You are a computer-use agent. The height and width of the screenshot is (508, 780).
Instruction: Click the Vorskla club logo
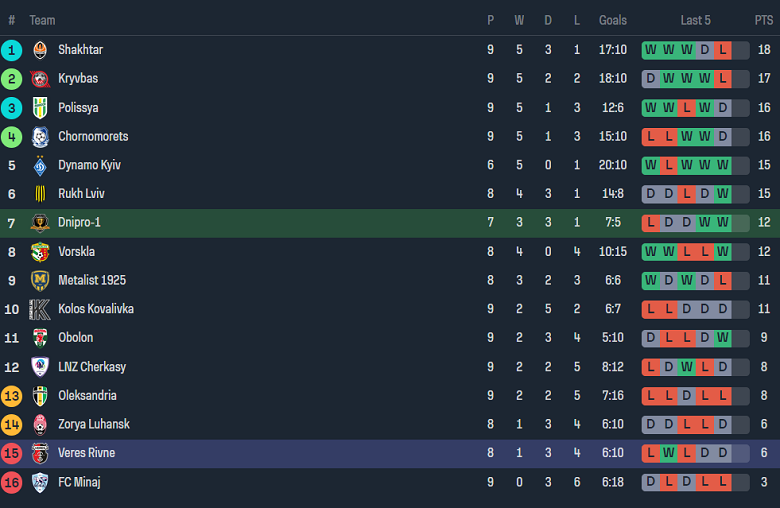pos(40,252)
